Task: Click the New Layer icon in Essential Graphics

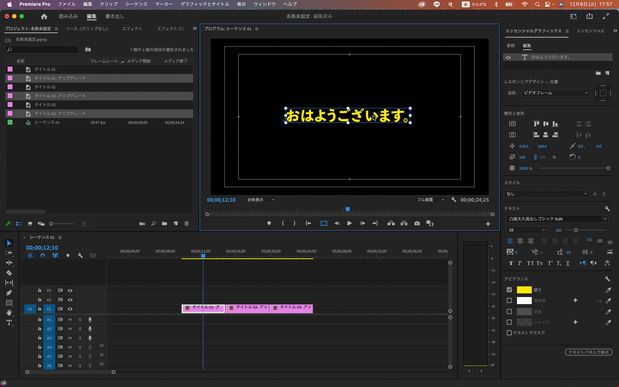Action: (x=607, y=73)
